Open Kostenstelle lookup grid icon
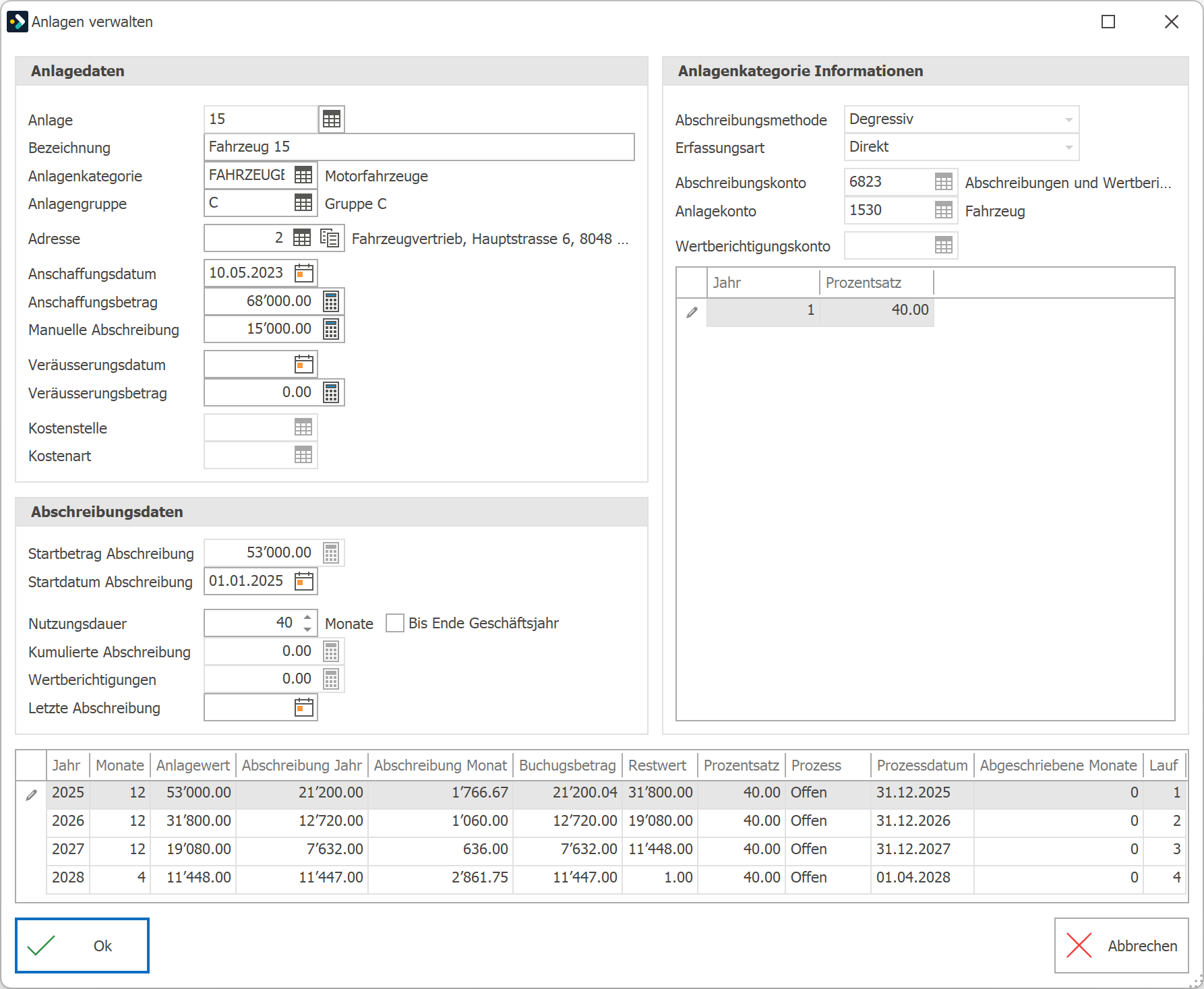Screen dimensions: 1204x989 pos(303,427)
